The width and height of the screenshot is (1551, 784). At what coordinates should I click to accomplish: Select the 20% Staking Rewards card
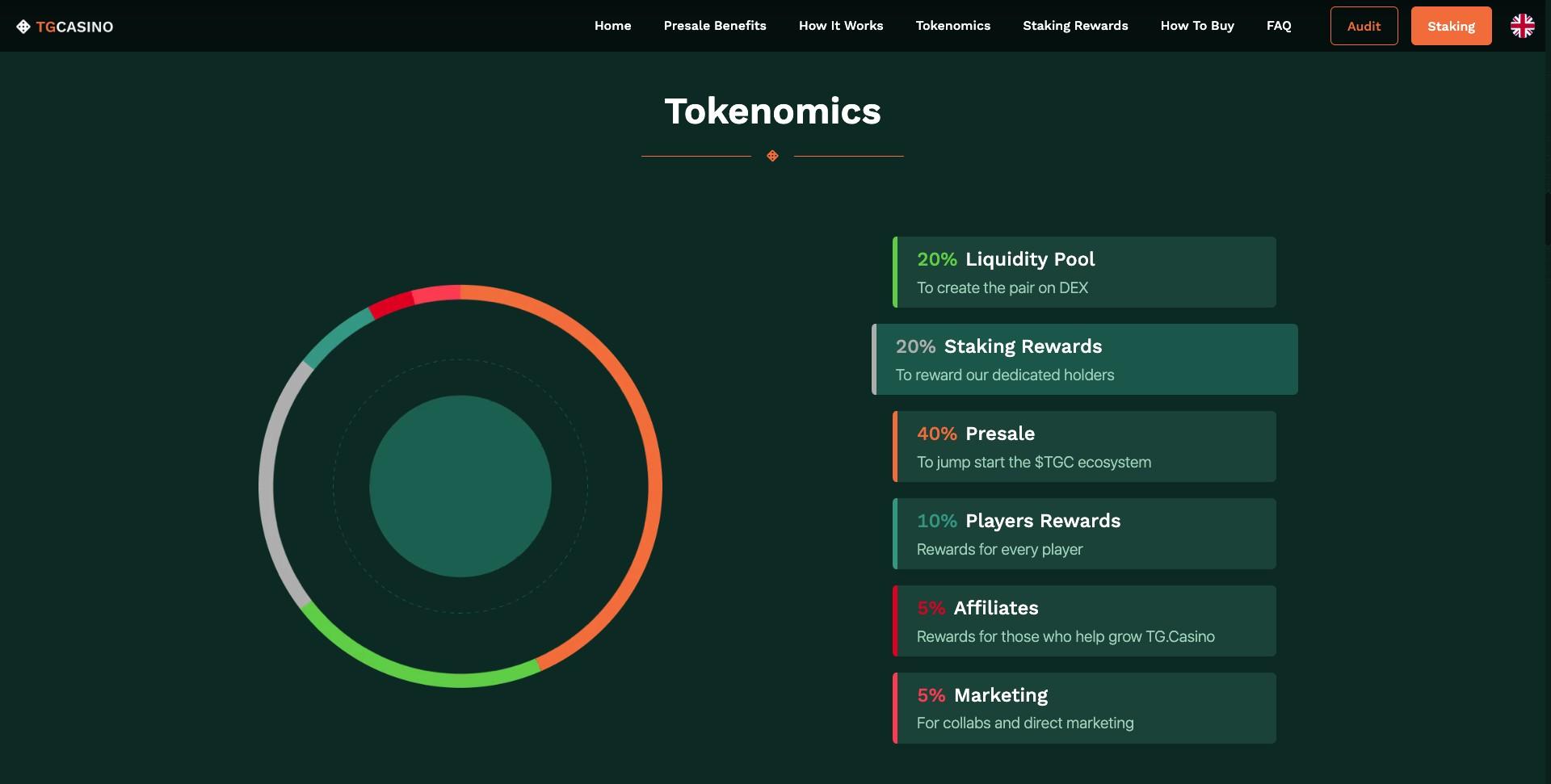[x=1084, y=359]
